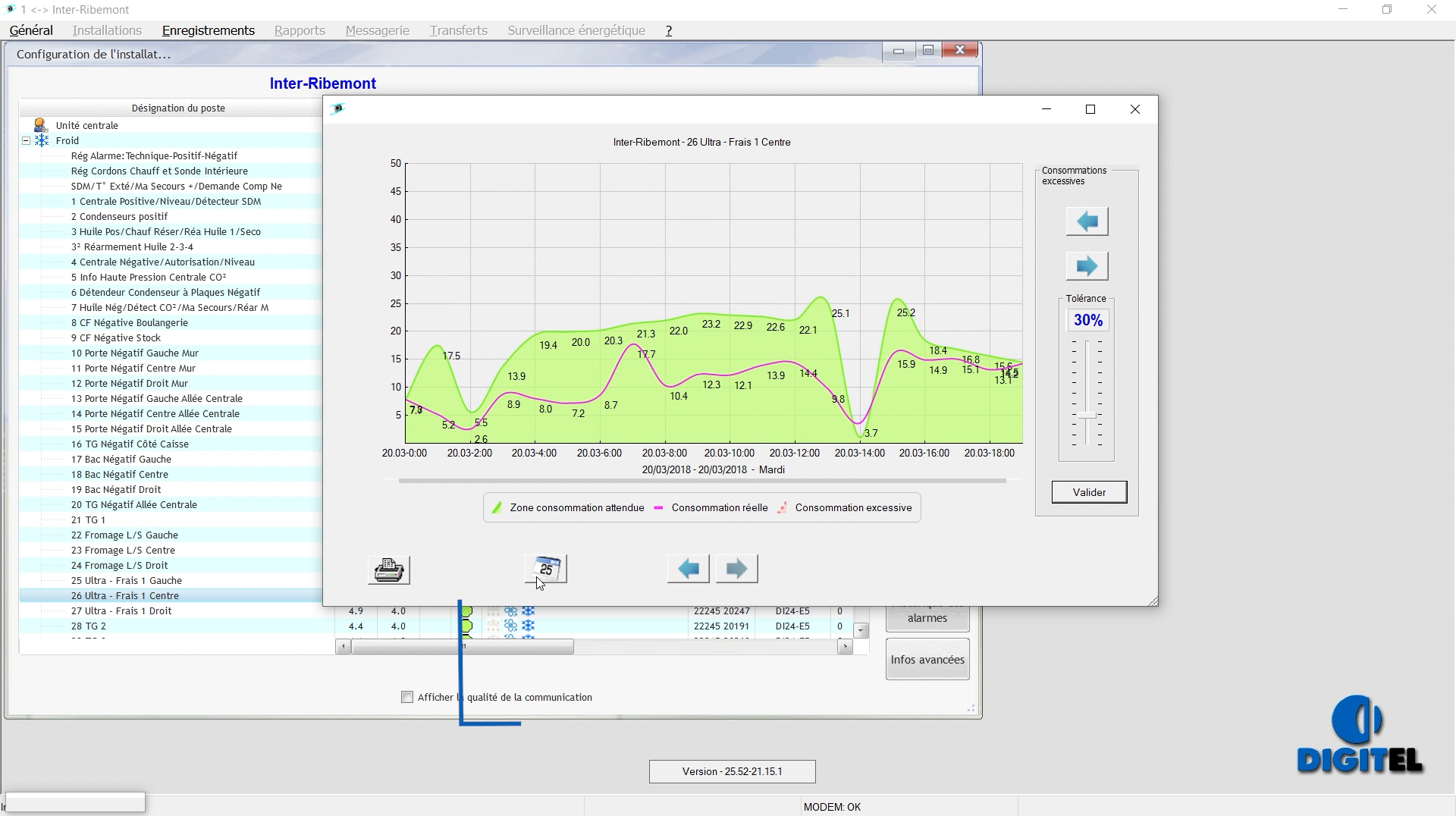Viewport: 1456px width, 816px height.
Task: Click the Unité centrale icon
Action: coord(41,125)
